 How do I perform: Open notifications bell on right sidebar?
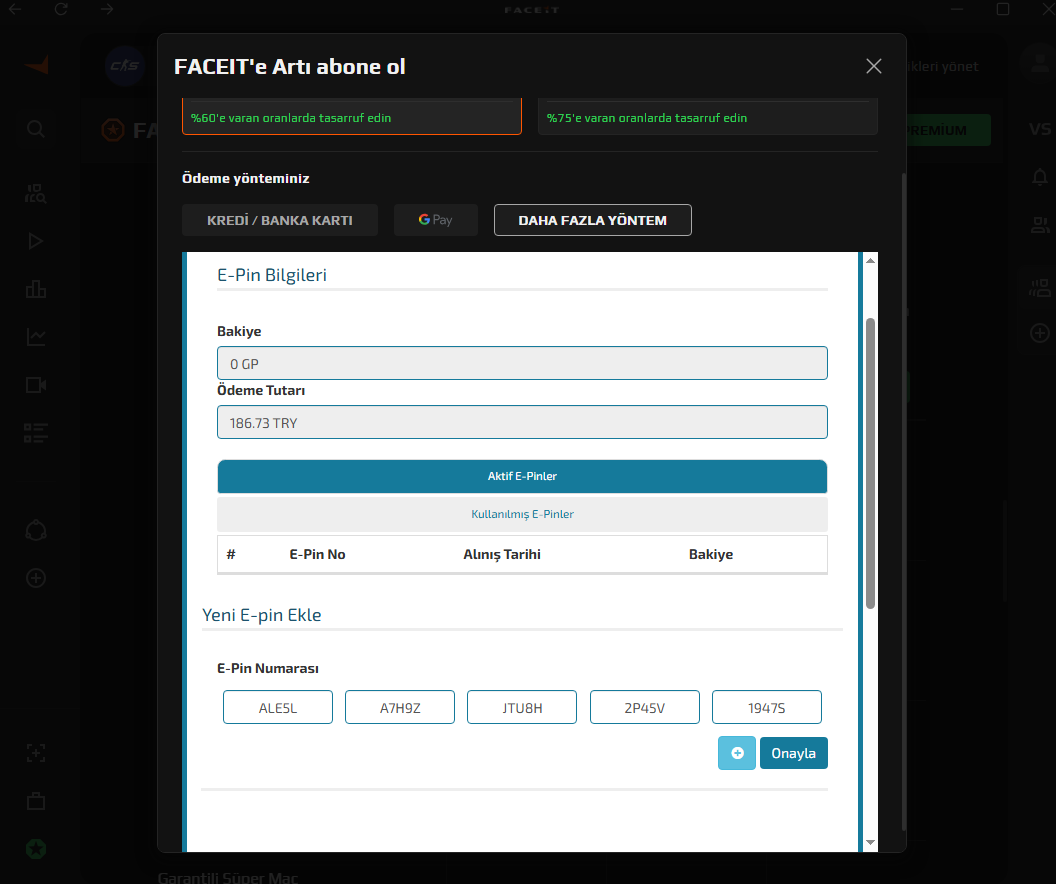pyautogui.click(x=1040, y=176)
